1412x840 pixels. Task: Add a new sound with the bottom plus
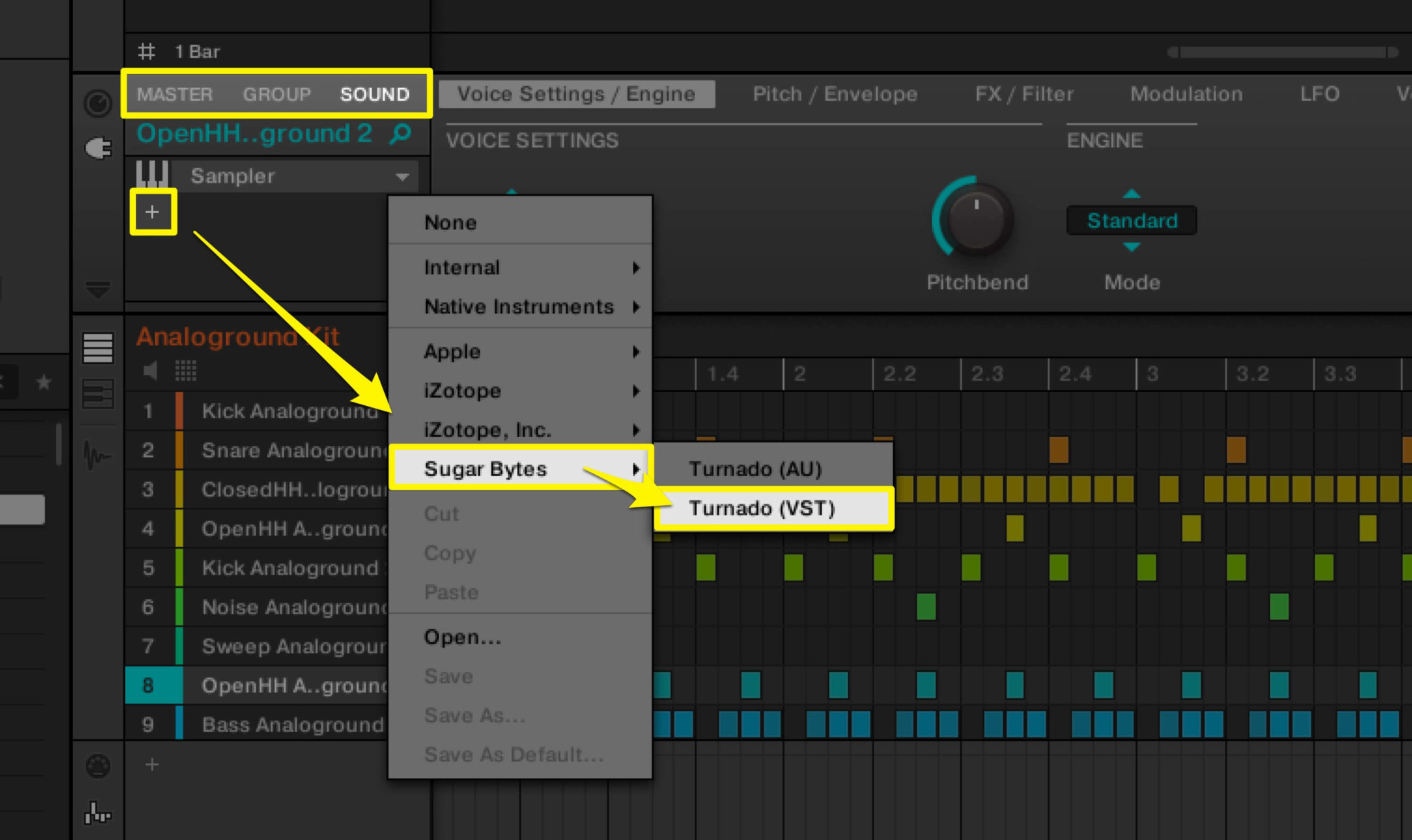point(152,764)
